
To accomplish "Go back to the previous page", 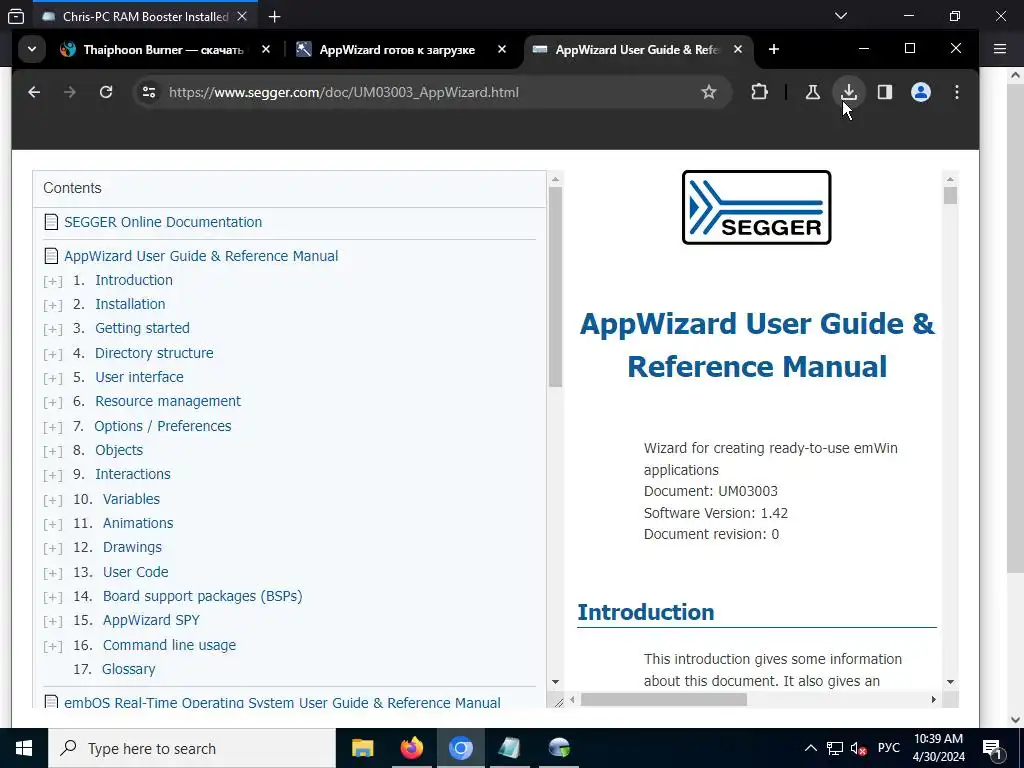I will (34, 92).
